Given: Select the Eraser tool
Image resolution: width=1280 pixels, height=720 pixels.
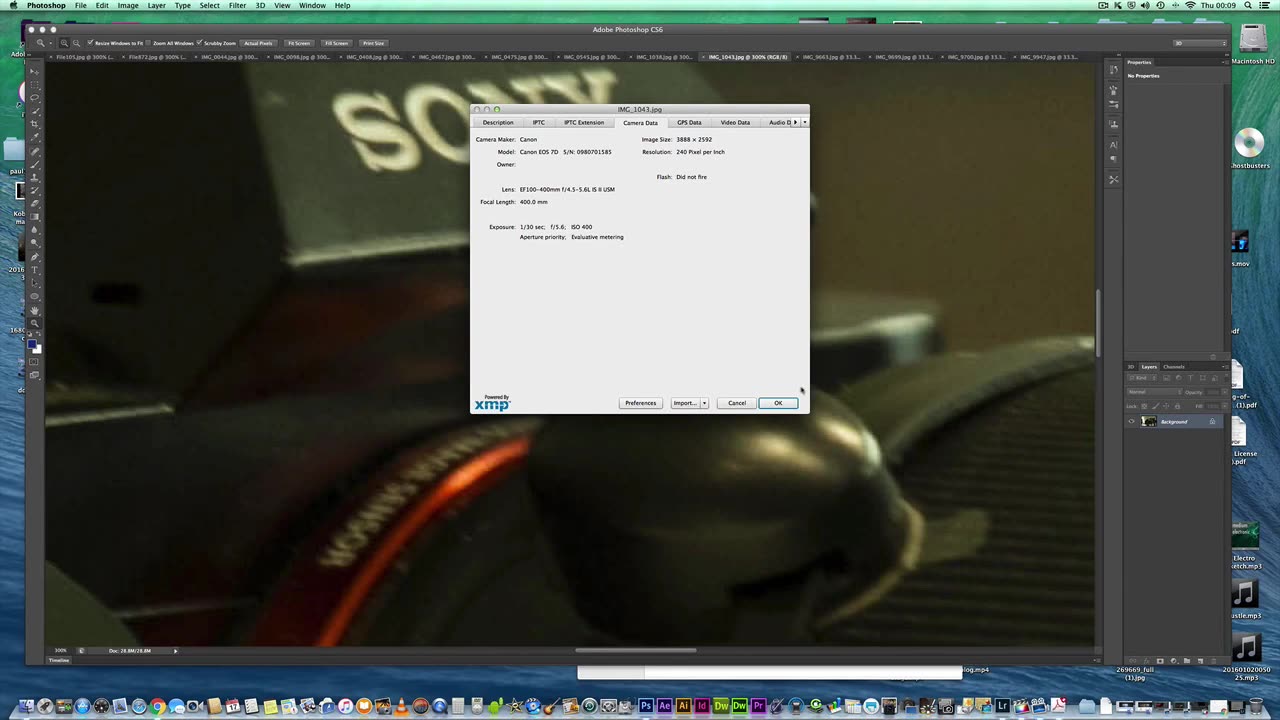Looking at the screenshot, I should [33, 203].
